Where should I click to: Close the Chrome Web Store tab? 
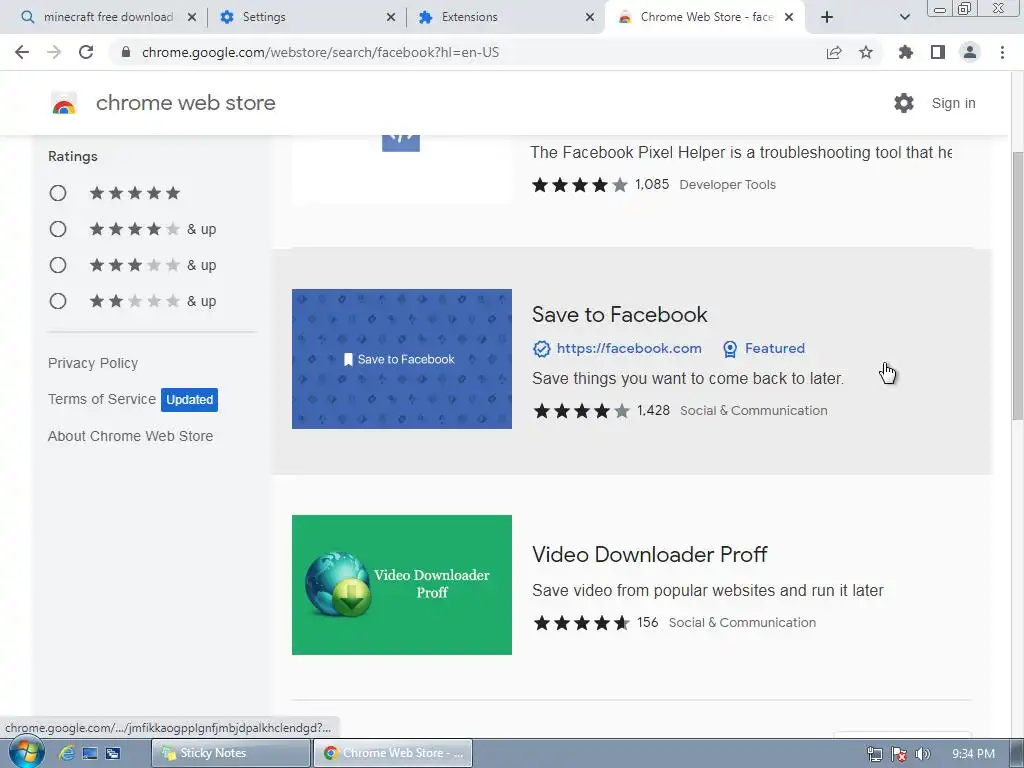point(789,17)
